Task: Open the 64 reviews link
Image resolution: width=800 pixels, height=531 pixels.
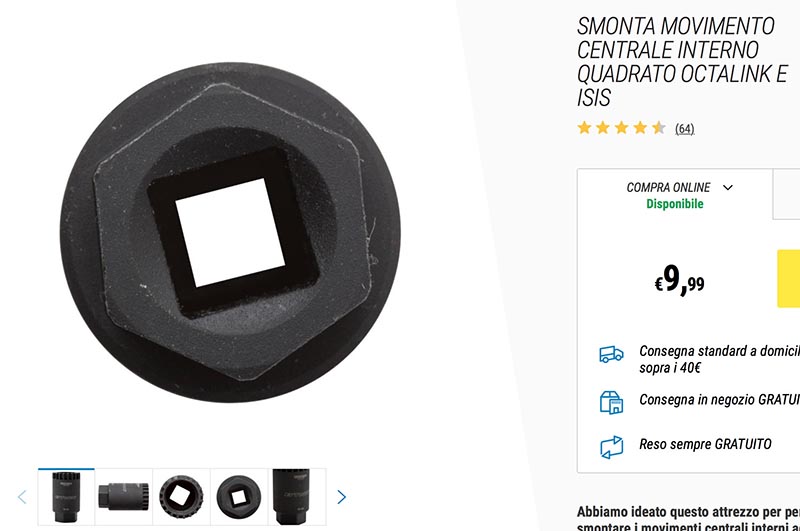Action: tap(685, 129)
